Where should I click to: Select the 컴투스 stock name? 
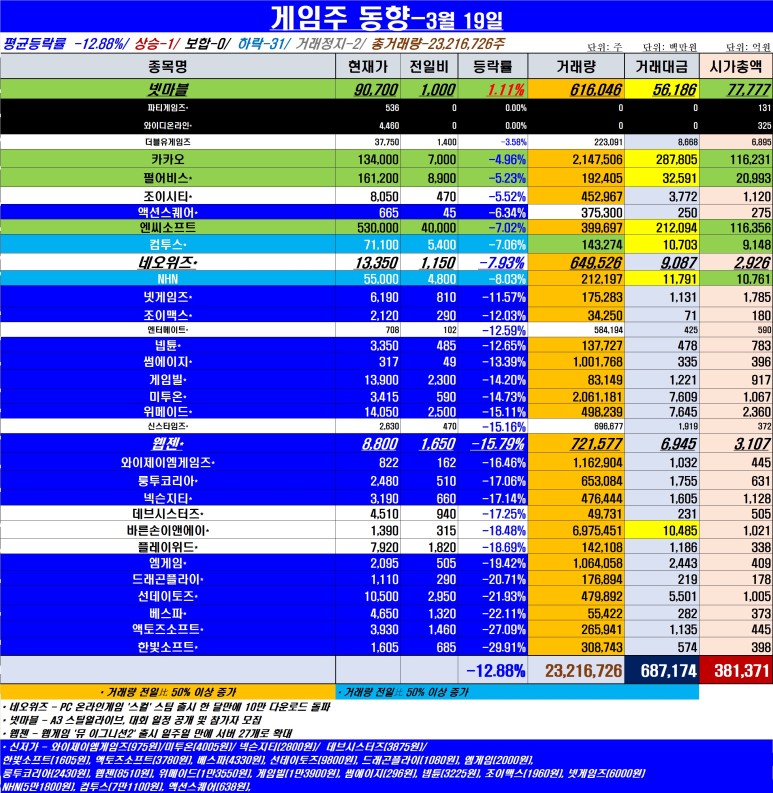click(167, 245)
